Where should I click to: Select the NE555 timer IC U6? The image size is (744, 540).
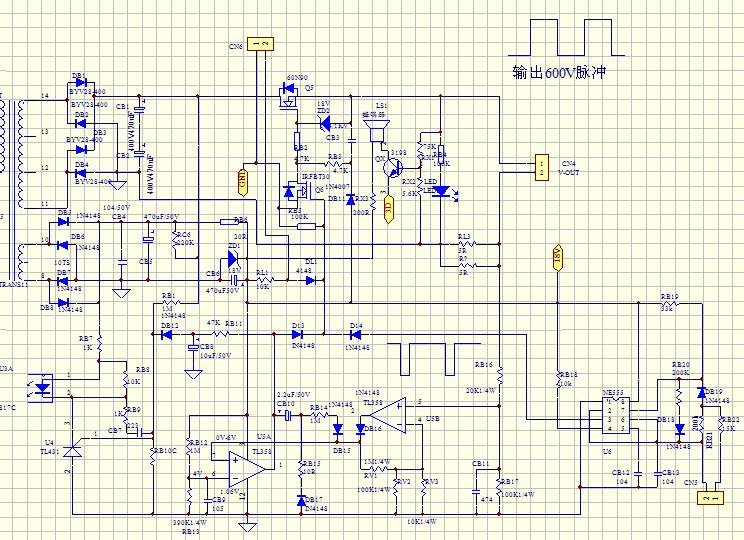coord(615,415)
